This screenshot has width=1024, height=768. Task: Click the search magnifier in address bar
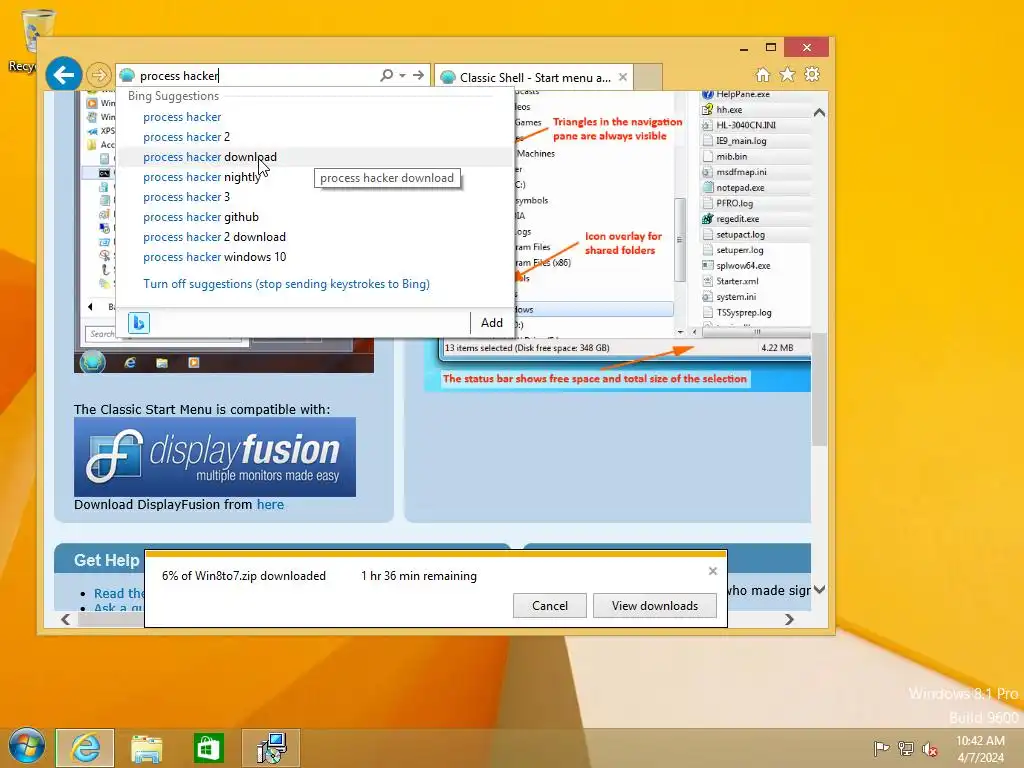(x=387, y=75)
